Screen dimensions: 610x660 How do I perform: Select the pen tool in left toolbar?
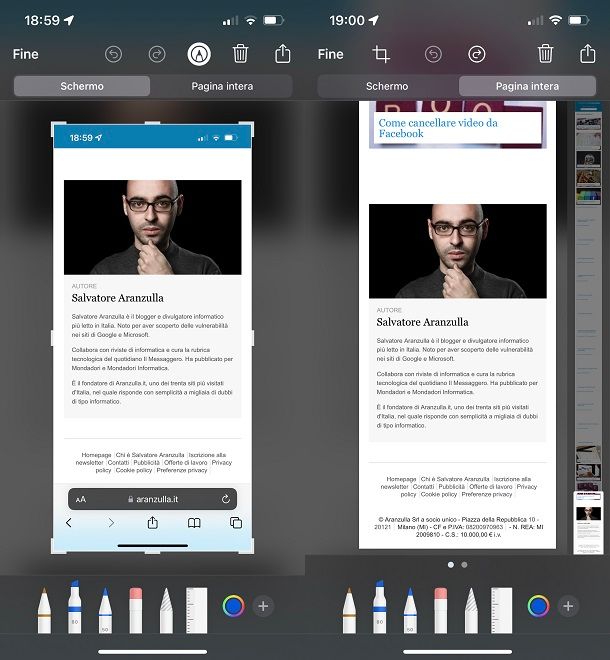point(44,611)
